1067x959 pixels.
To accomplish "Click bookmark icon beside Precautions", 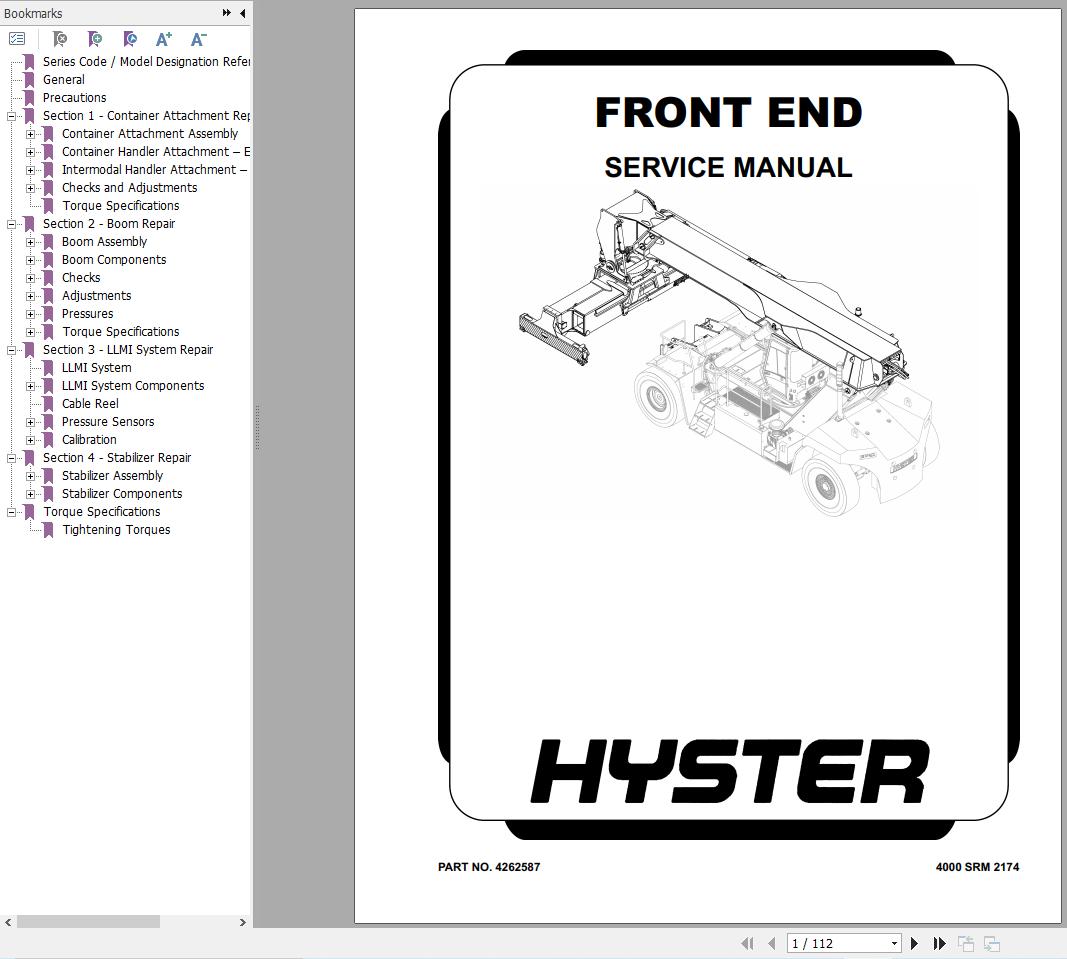I will (29, 98).
